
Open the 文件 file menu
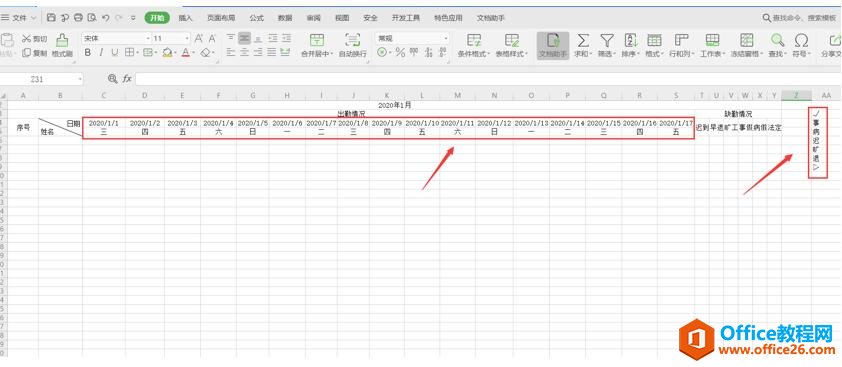(19, 18)
